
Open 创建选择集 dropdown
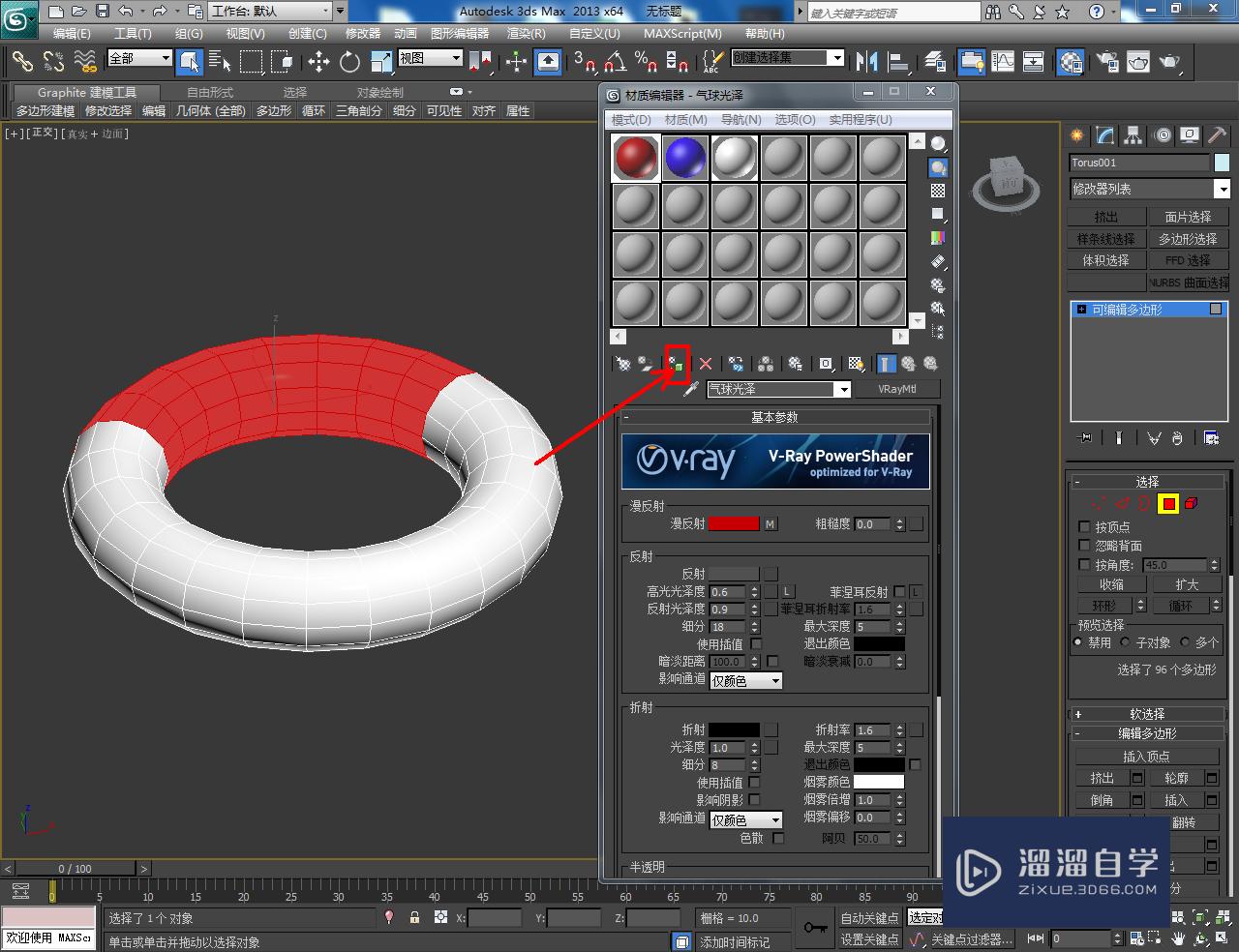click(x=788, y=58)
